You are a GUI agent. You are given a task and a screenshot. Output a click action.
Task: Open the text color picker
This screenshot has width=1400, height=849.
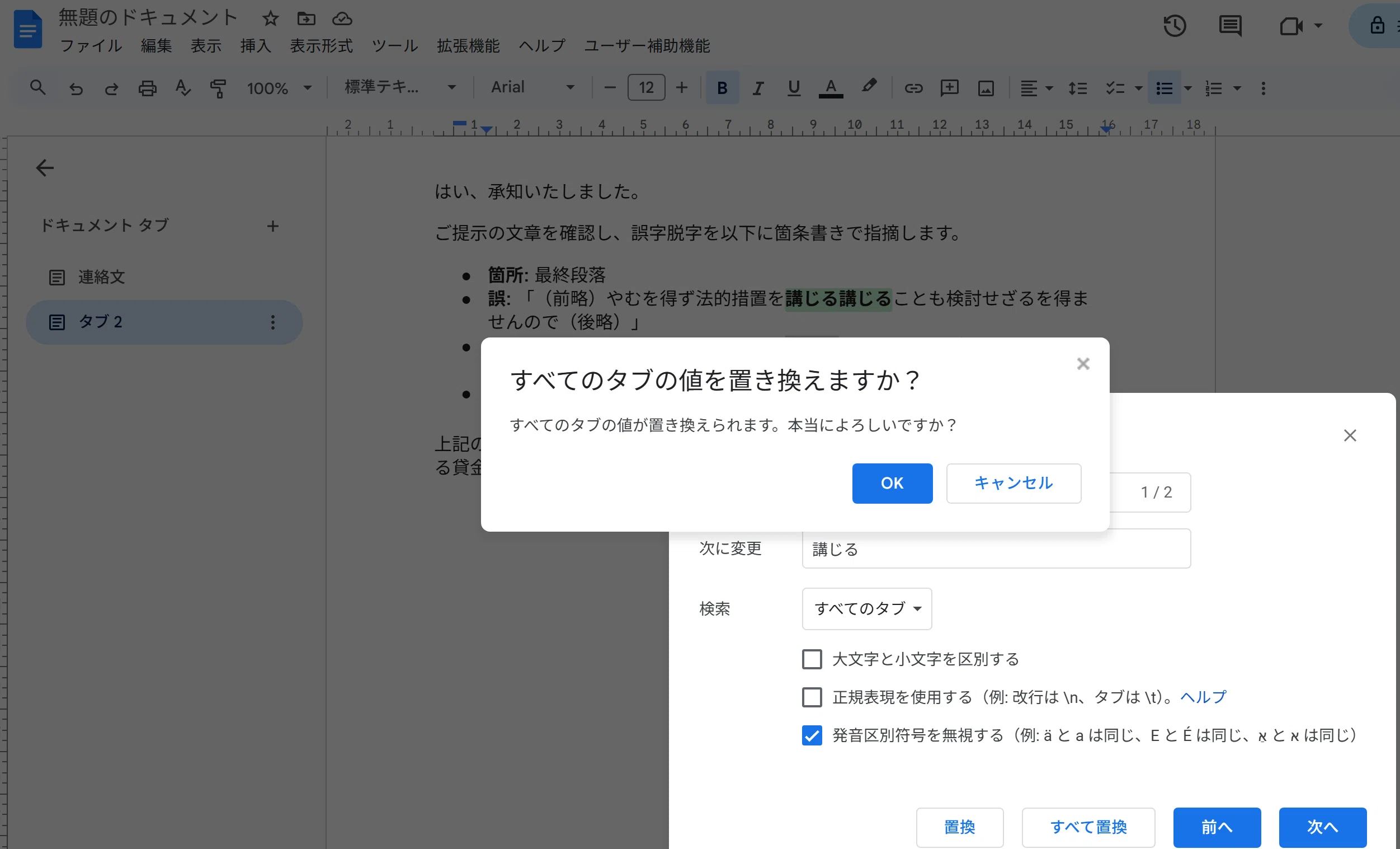pos(831,88)
